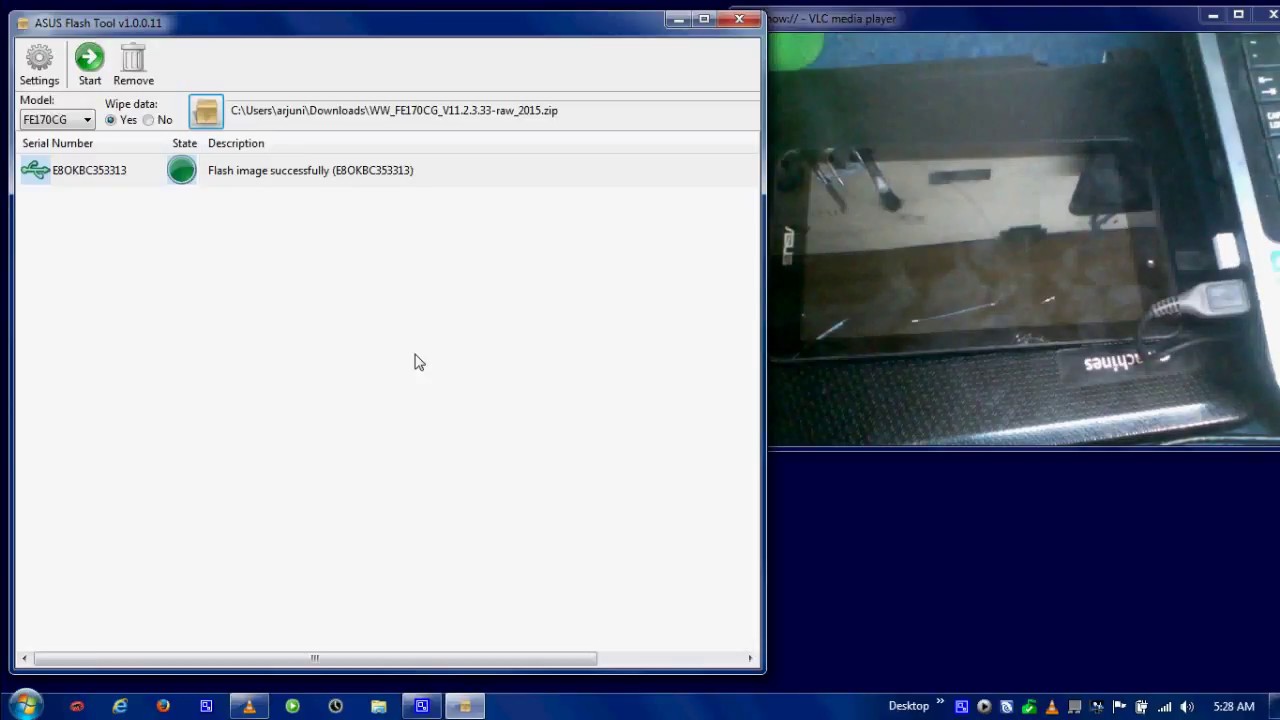1280x720 pixels.
Task: Click the red oval taskbar icon
Action: [x=77, y=706]
